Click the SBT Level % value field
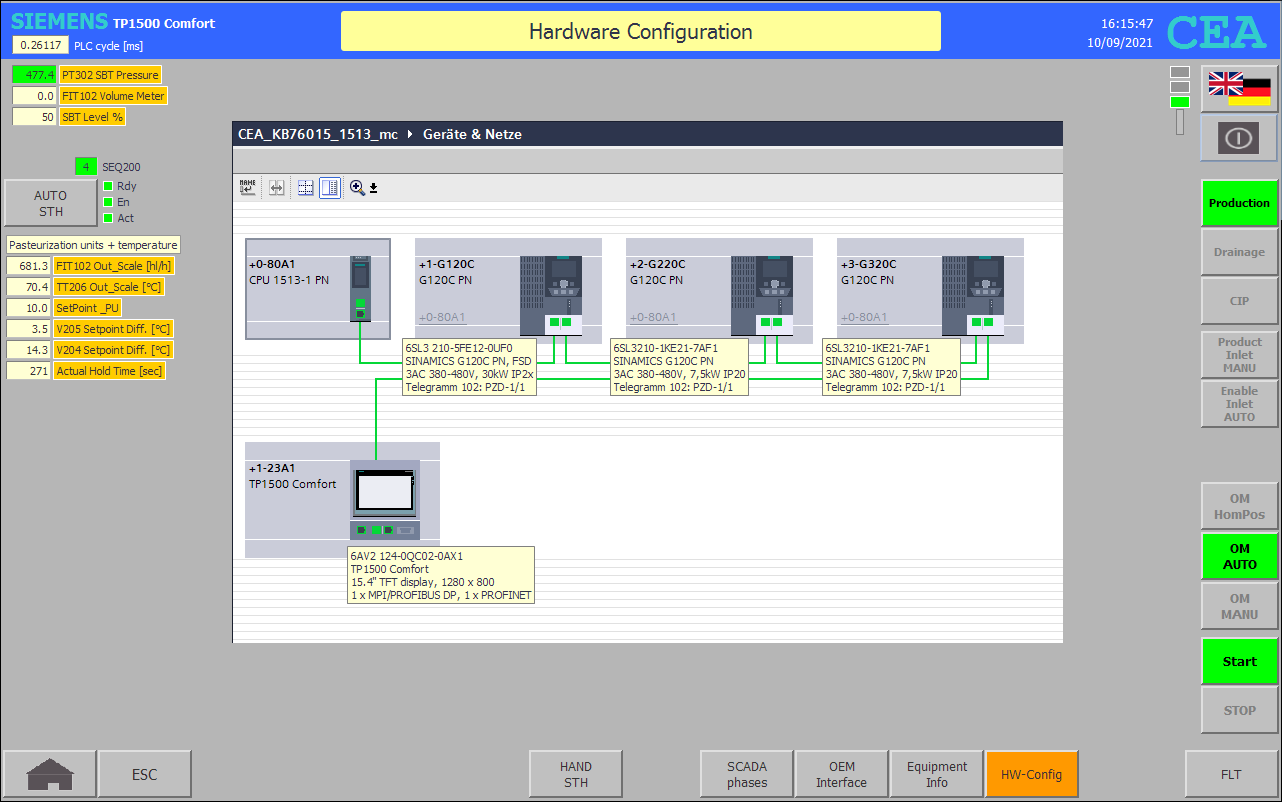The width and height of the screenshot is (1282, 802). [x=34, y=117]
